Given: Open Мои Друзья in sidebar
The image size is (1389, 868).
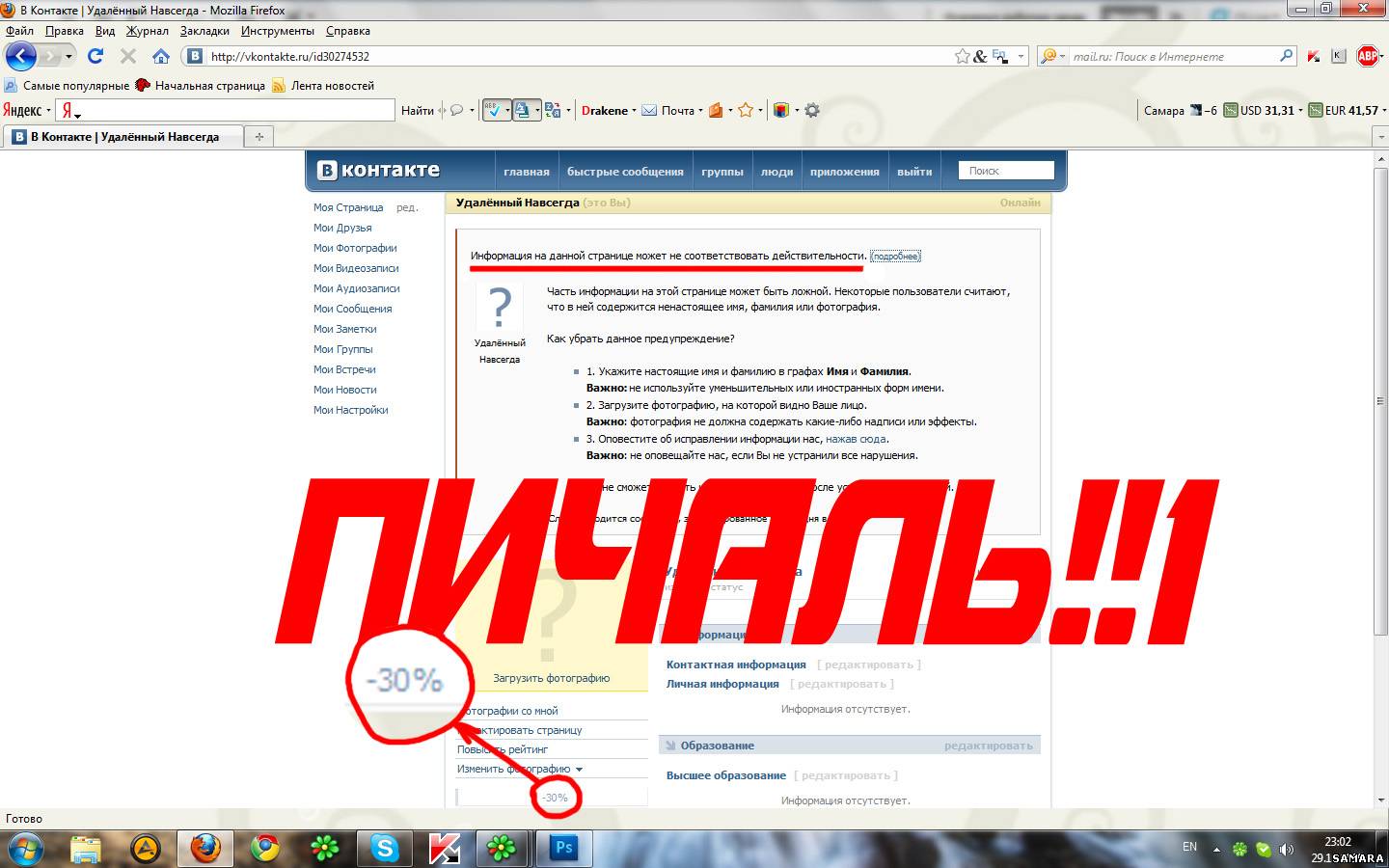Looking at the screenshot, I should tap(342, 228).
